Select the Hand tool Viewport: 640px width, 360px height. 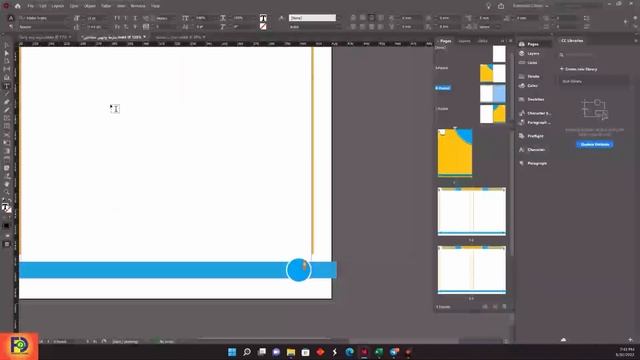click(x=7, y=184)
